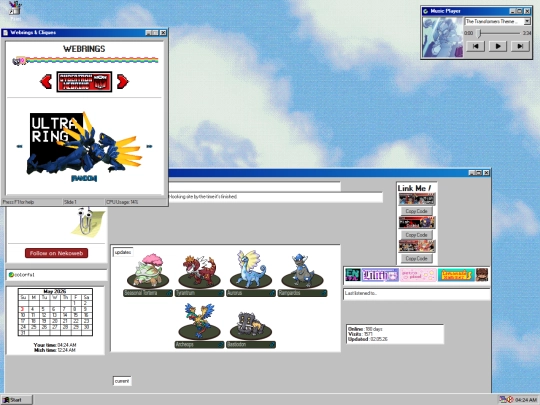Click the album art in Music Player

pos(443,37)
